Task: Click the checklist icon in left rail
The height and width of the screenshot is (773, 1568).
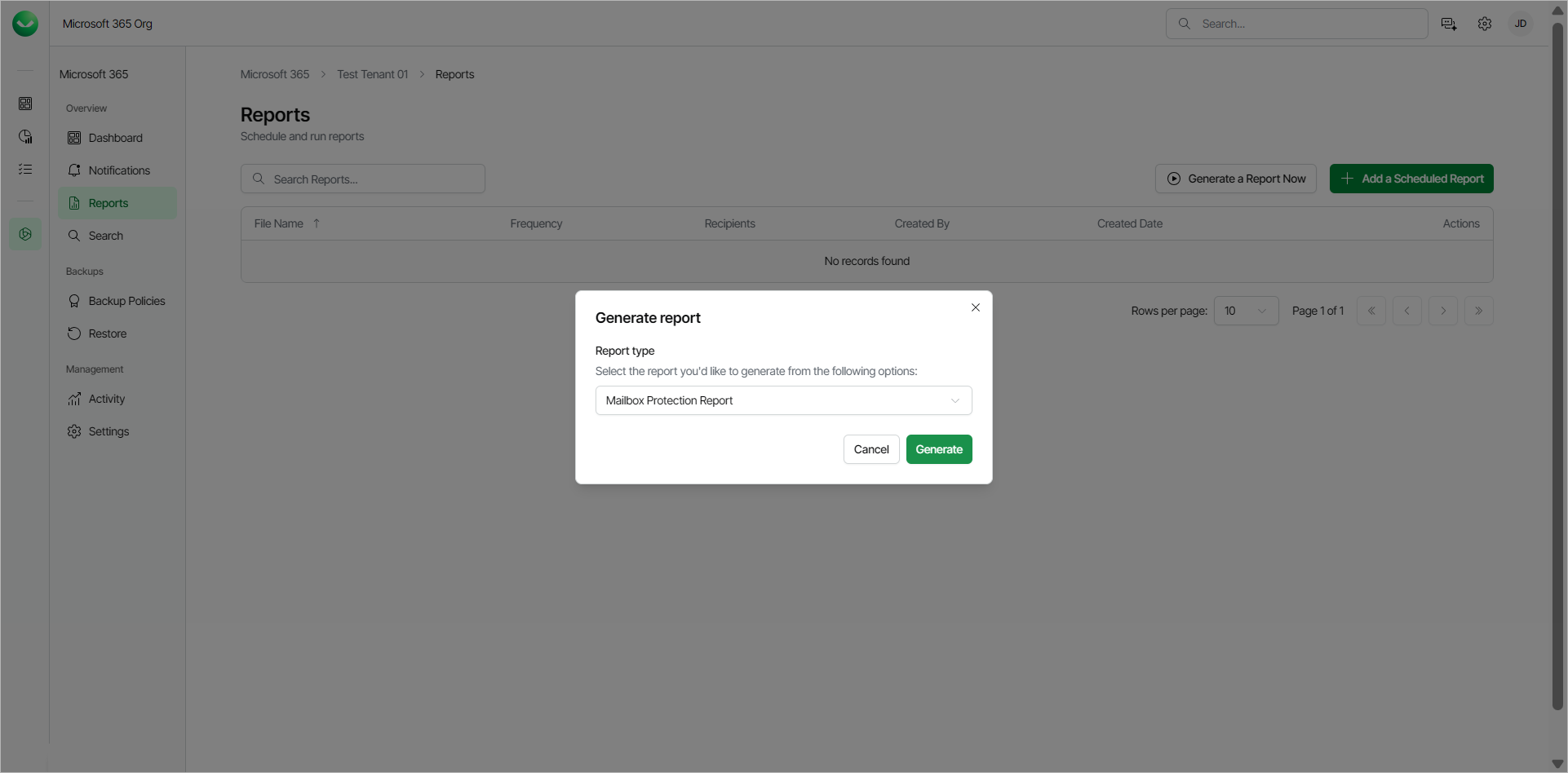Action: tap(25, 169)
